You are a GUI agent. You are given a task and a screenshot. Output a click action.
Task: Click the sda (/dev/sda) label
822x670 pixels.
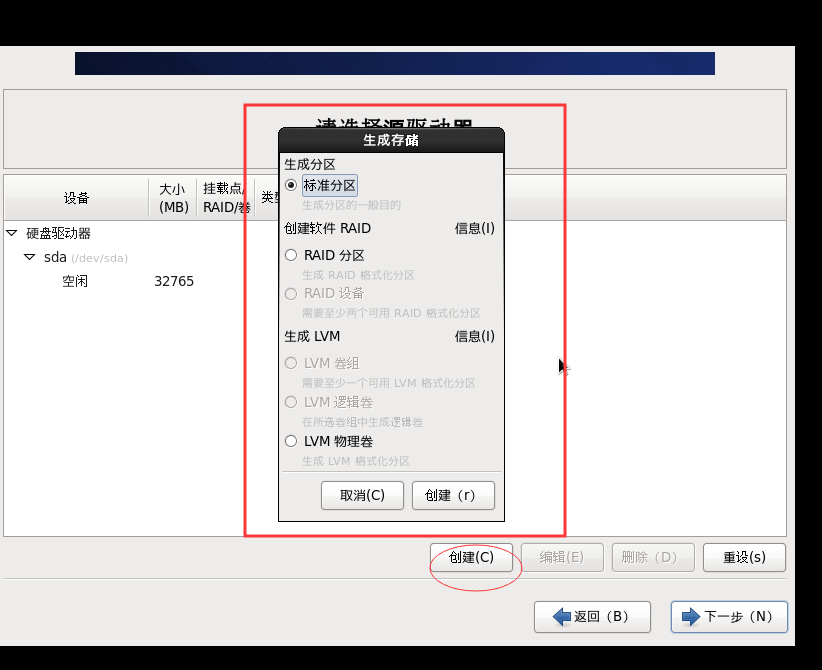(x=86, y=257)
